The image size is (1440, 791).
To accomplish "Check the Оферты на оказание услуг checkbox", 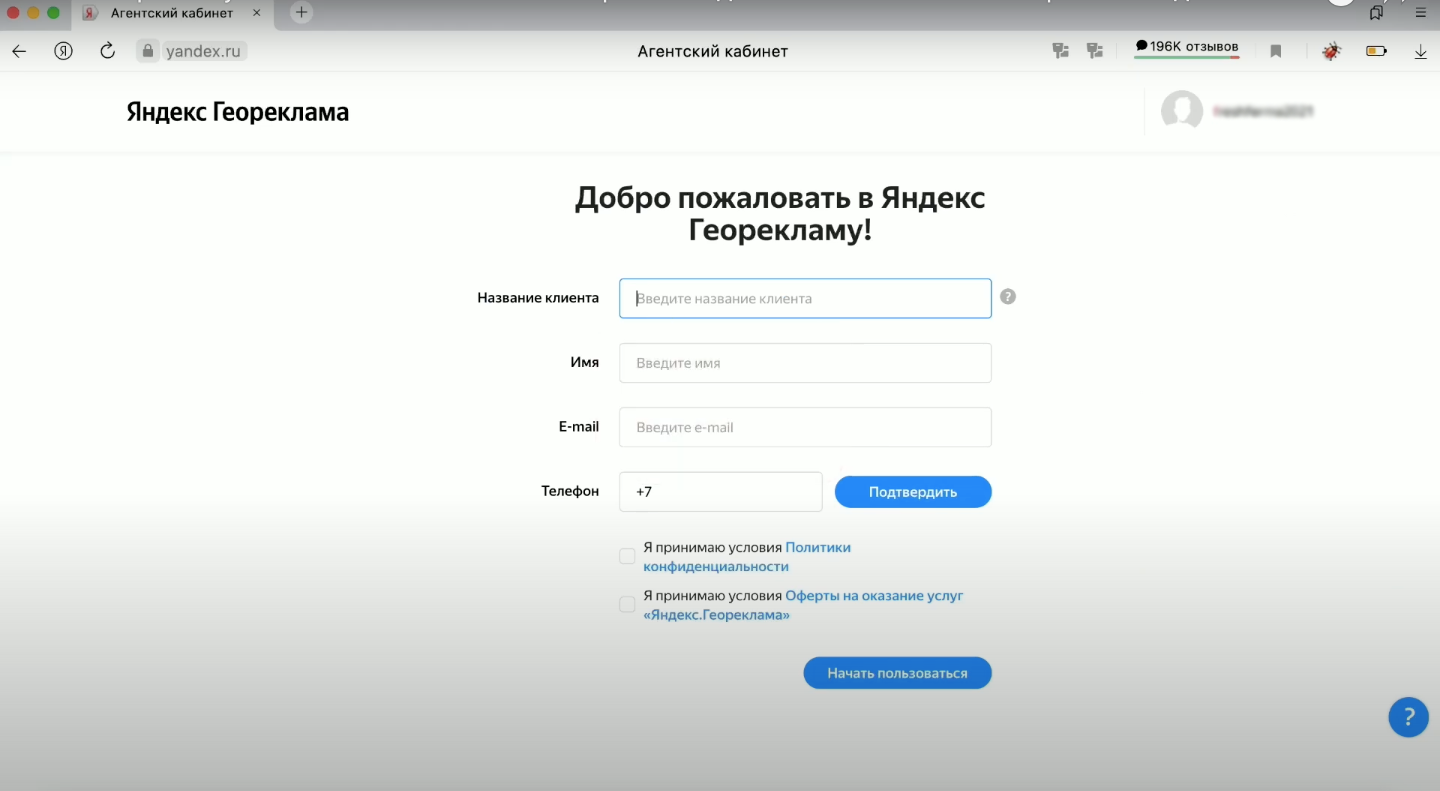I will [627, 604].
